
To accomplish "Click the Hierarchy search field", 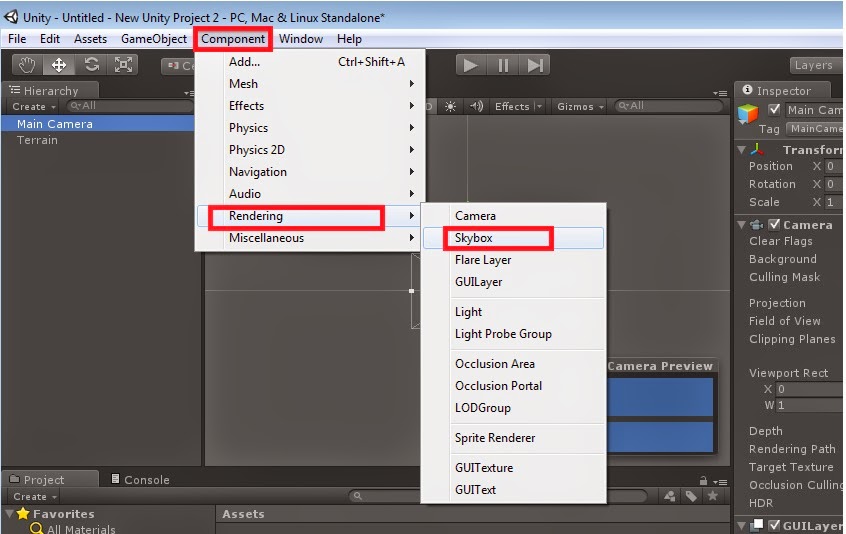I will click(129, 106).
